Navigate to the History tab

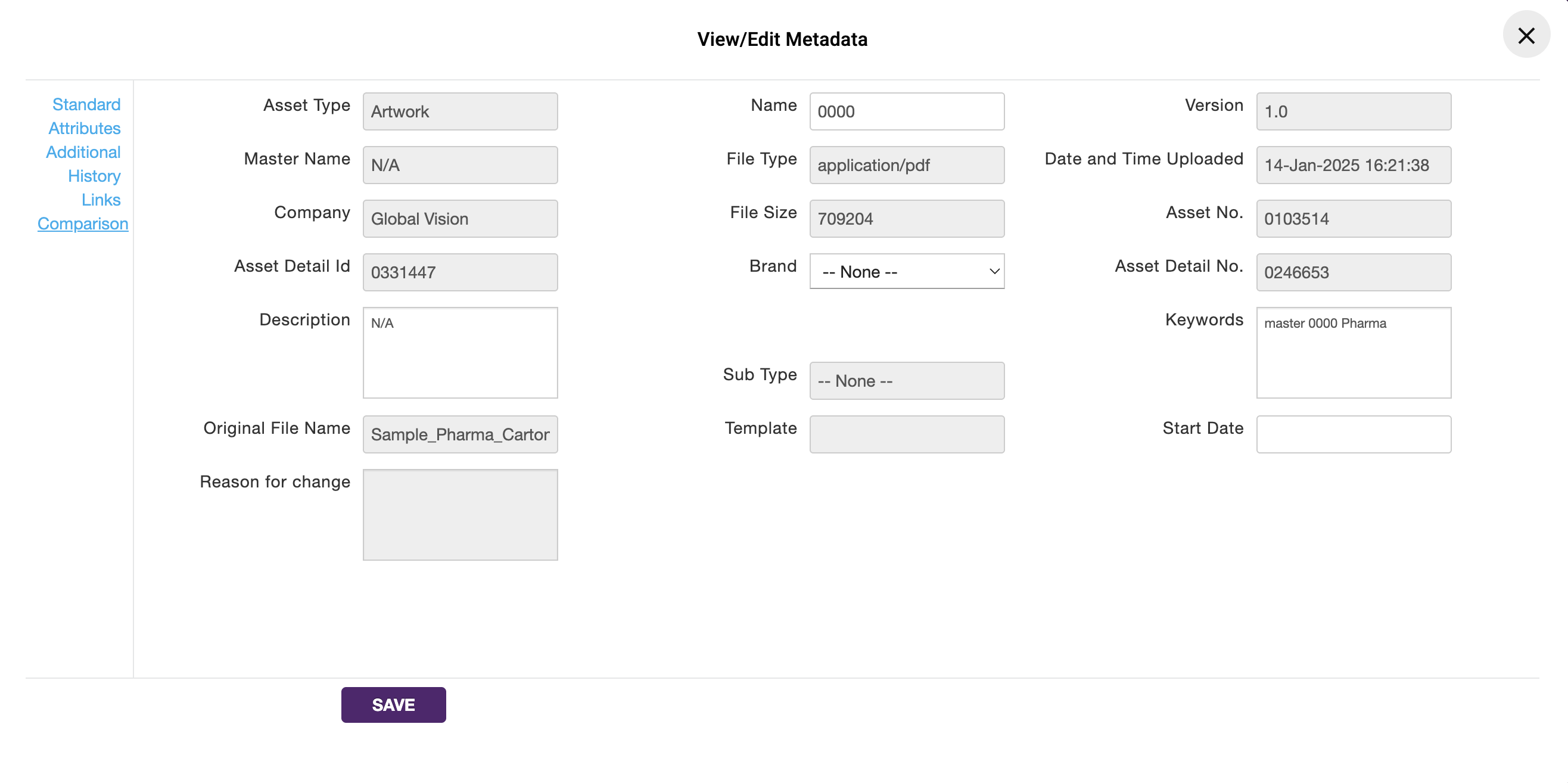[x=94, y=175]
